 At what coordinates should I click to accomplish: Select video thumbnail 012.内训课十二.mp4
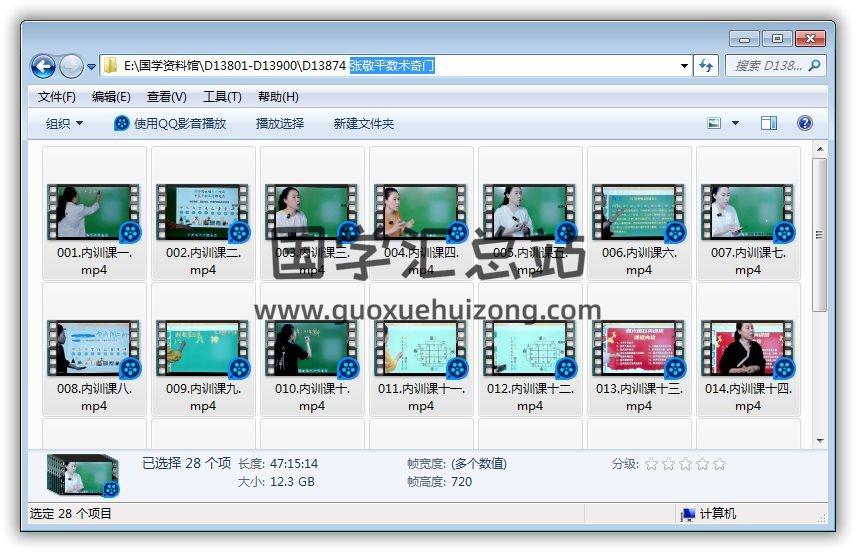tap(530, 348)
